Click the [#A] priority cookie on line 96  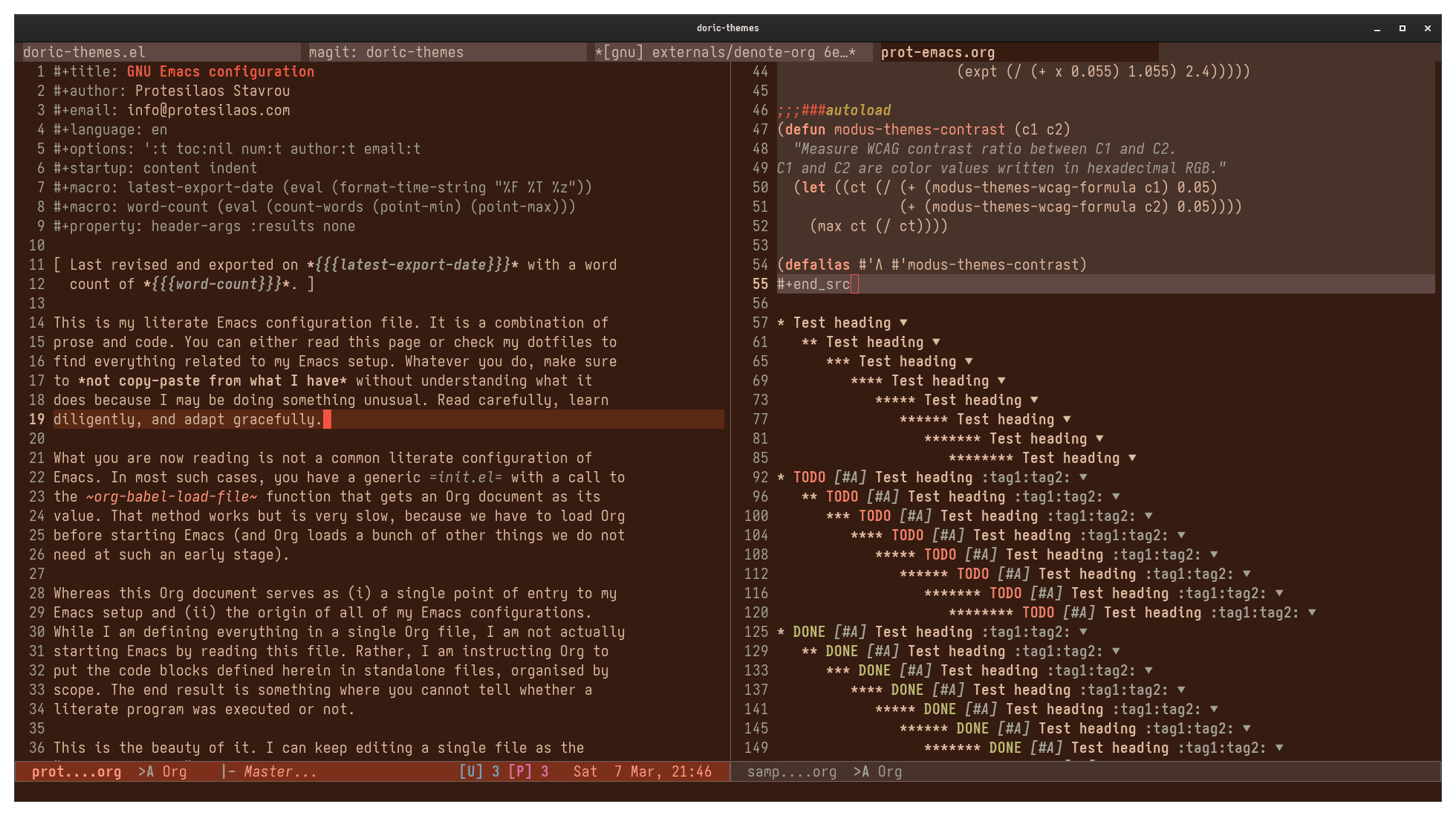point(883,496)
